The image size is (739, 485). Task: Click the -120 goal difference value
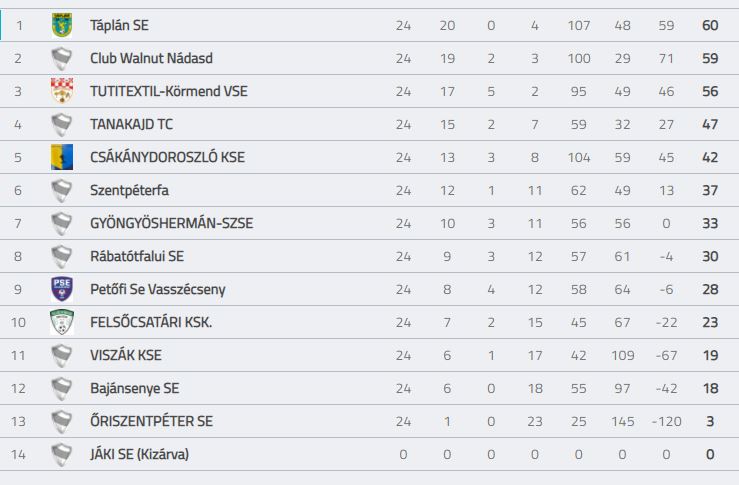[x=666, y=421]
